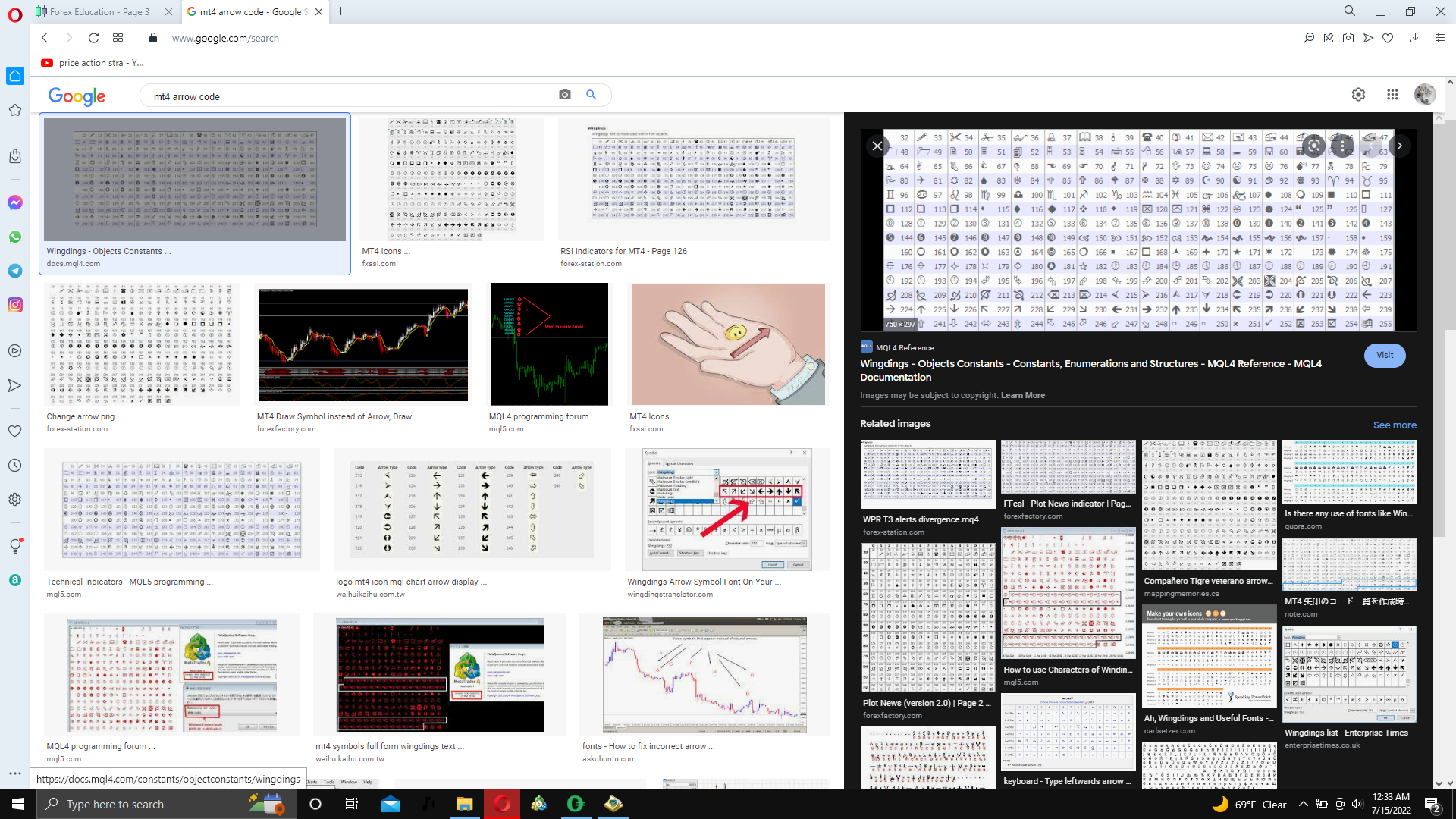Open Opera snapshot camera in the address bar
The height and width of the screenshot is (819, 1456).
point(1348,38)
